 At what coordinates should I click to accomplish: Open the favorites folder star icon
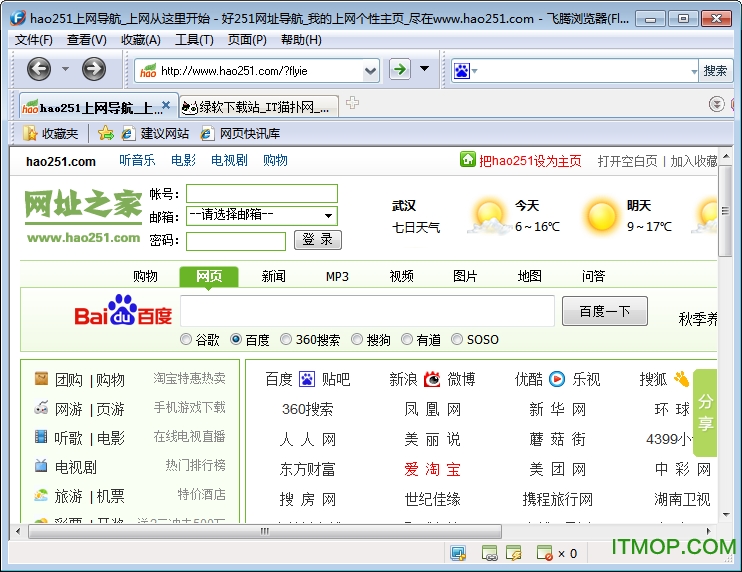click(x=29, y=133)
